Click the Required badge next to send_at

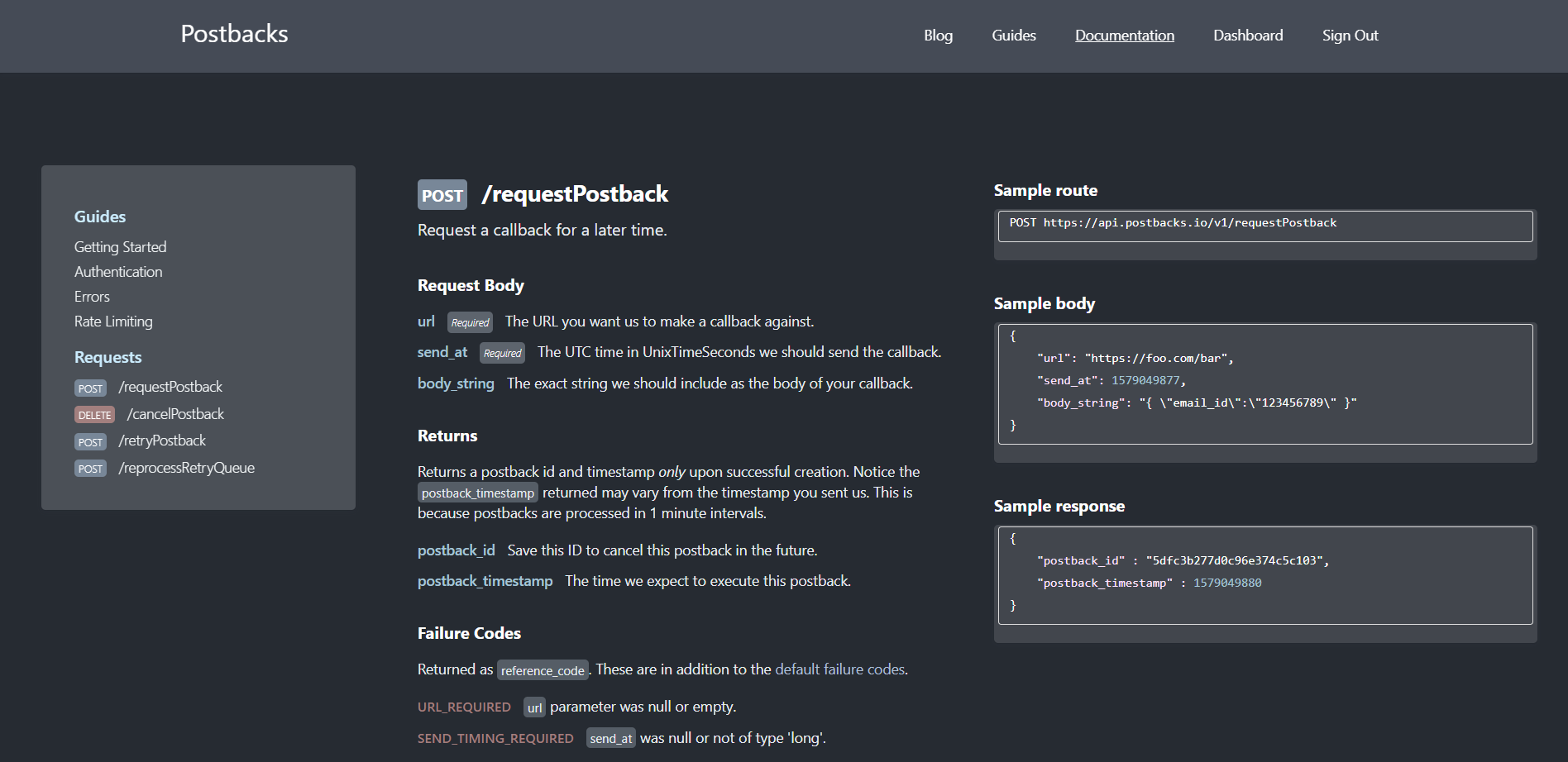(502, 353)
